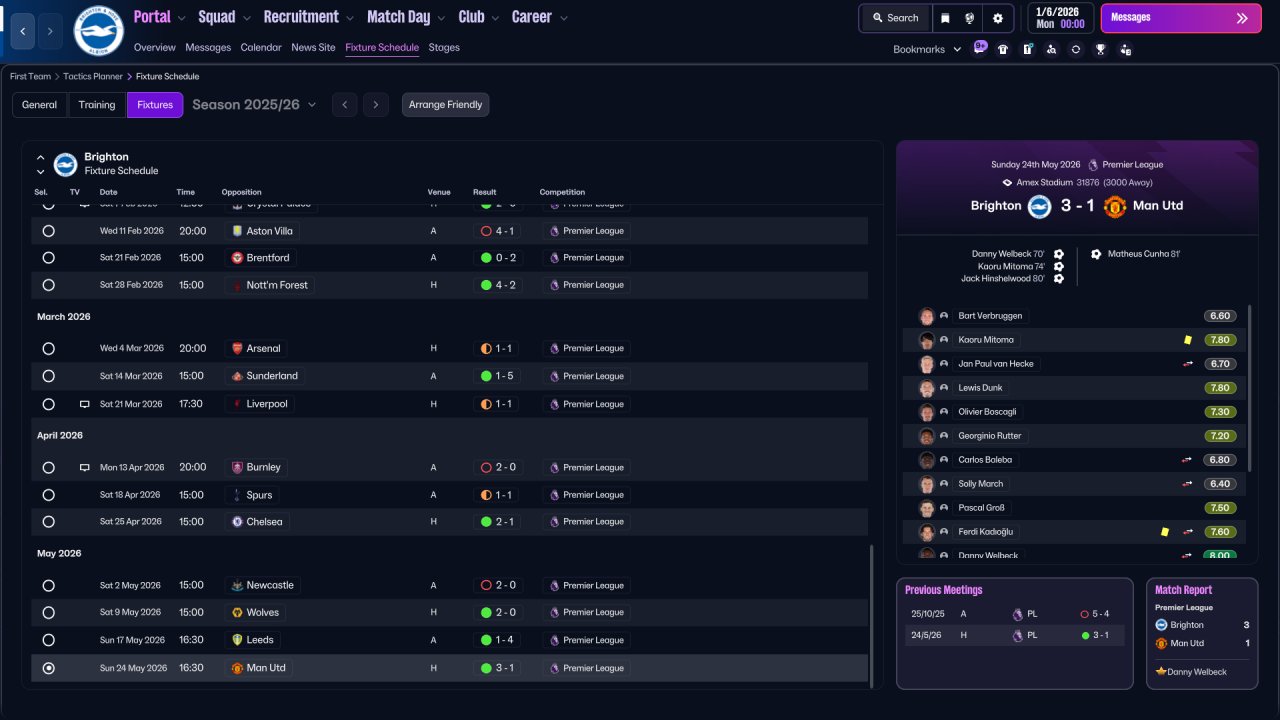Click the circular refresh bookmark icon
This screenshot has height=720, width=1280.
coord(1075,49)
